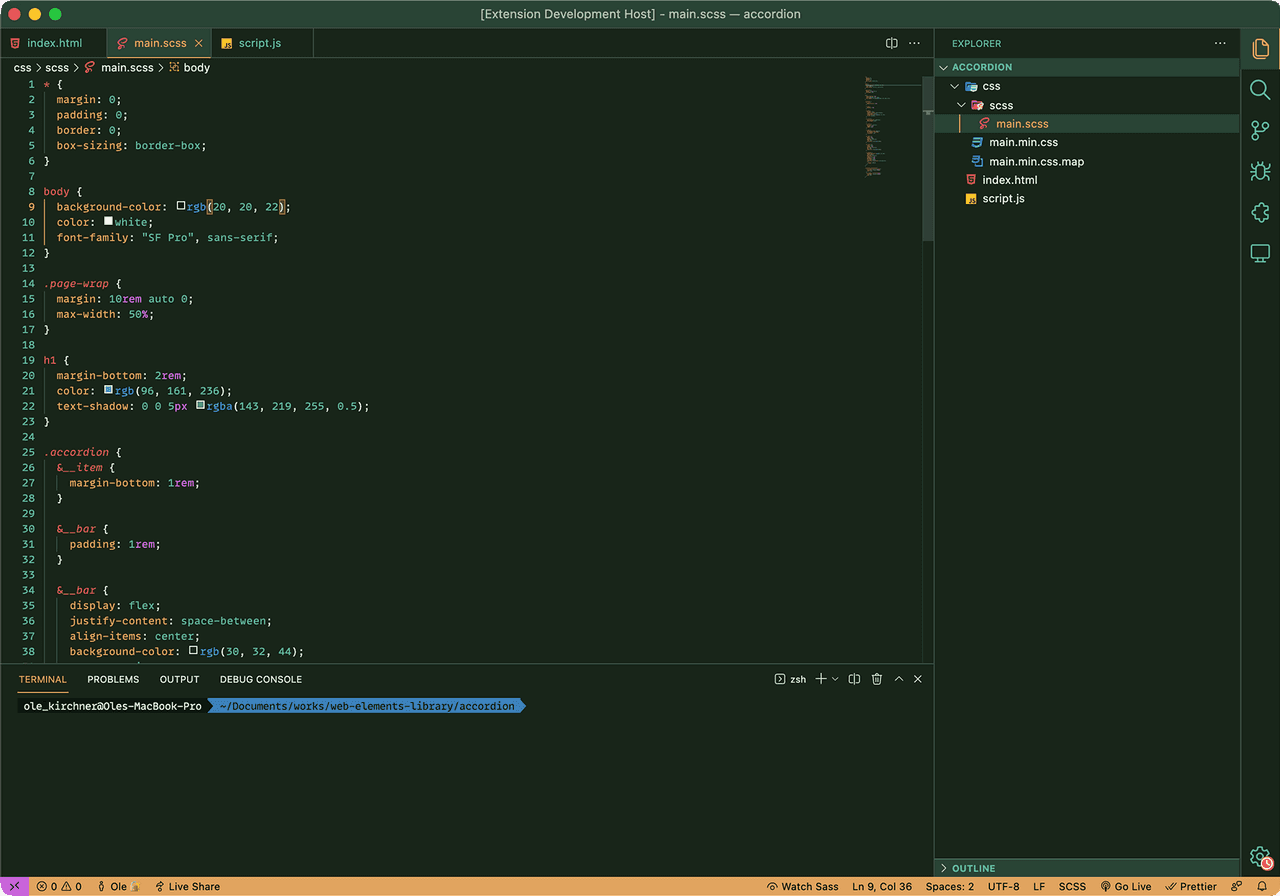
Task: Toggle Watch Sass in the status bar
Action: pyautogui.click(x=802, y=886)
